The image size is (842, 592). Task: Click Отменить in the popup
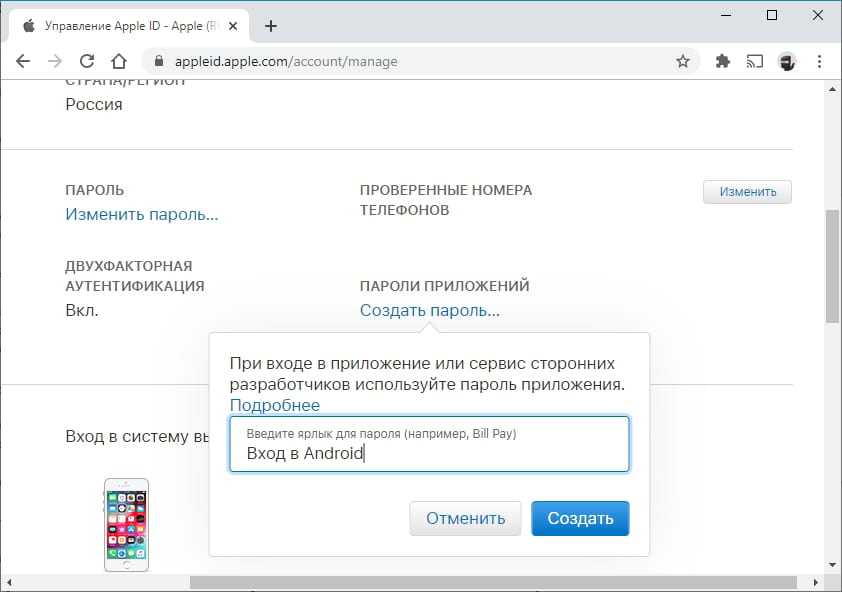465,519
